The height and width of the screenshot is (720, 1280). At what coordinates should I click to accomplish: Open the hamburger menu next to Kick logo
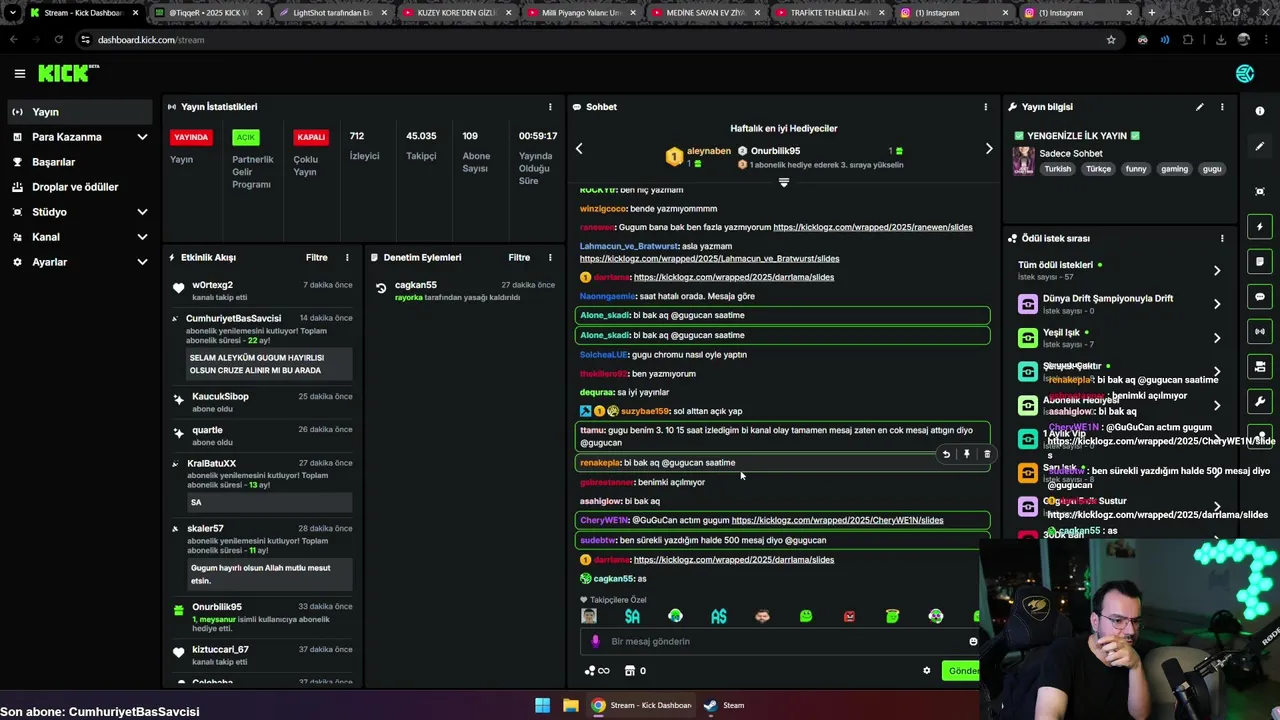[19, 73]
